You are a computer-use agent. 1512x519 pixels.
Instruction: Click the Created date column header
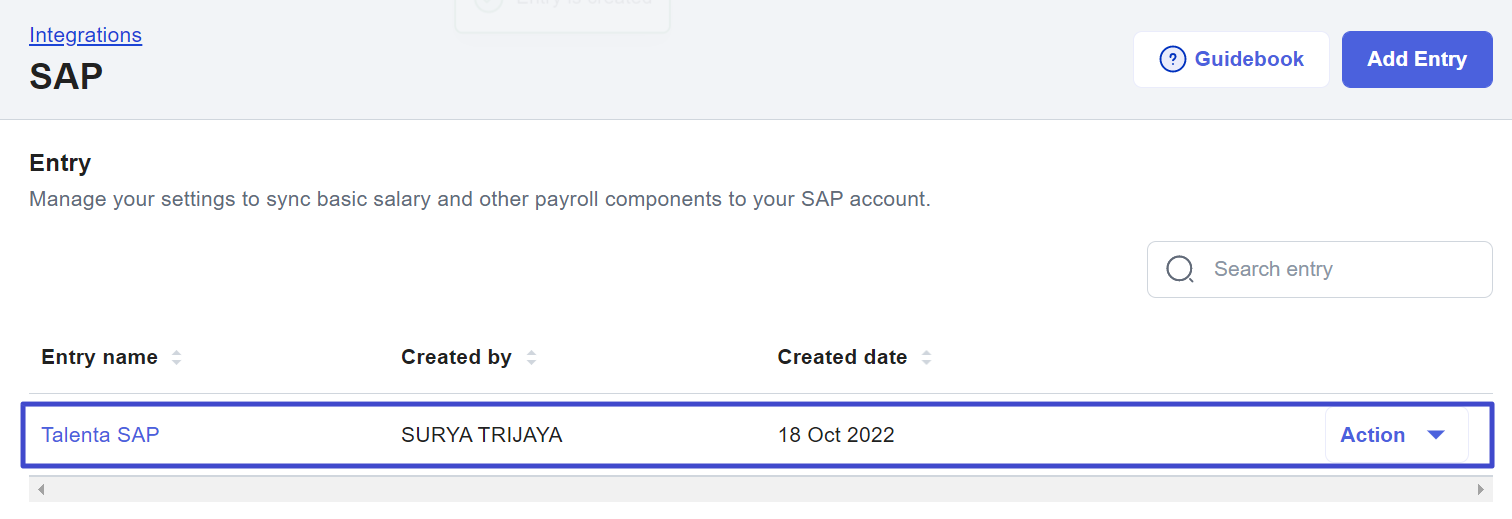coord(842,357)
